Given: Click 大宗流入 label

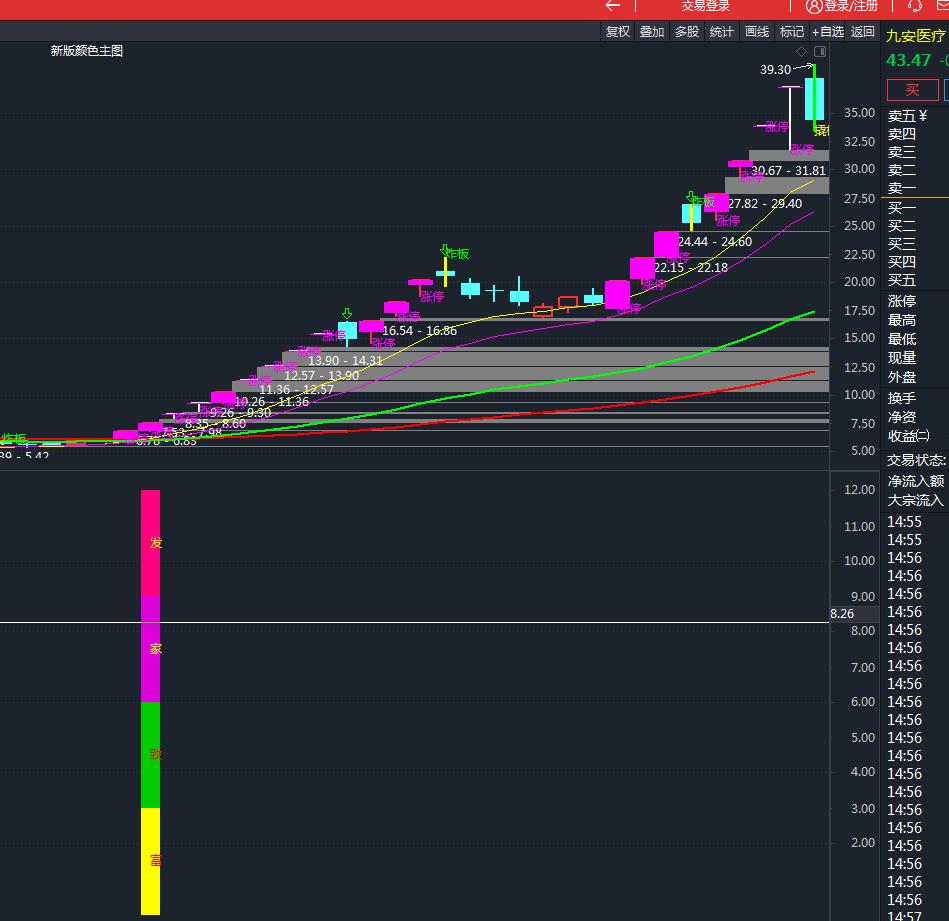Looking at the screenshot, I should click(916, 500).
